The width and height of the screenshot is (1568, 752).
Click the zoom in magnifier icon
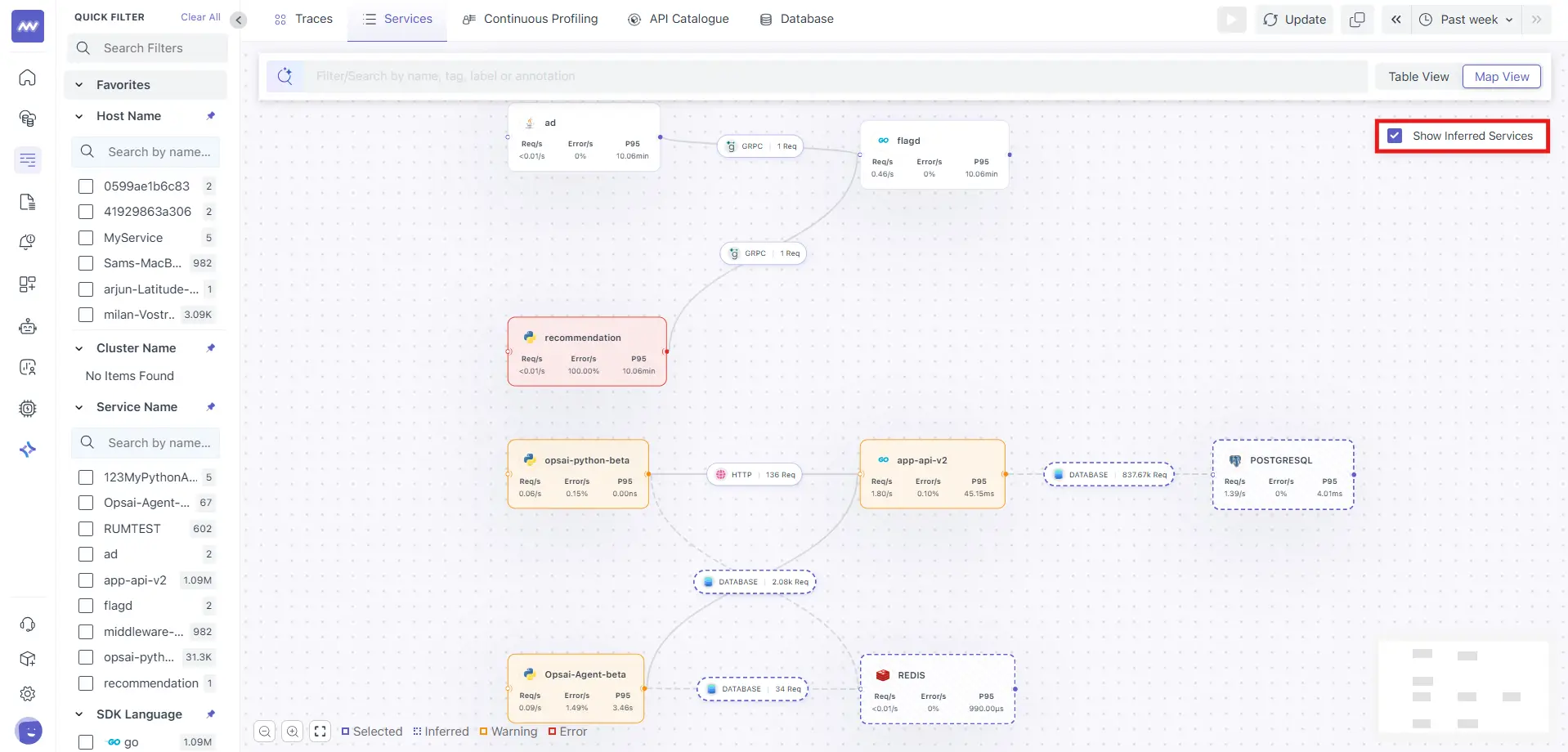293,732
